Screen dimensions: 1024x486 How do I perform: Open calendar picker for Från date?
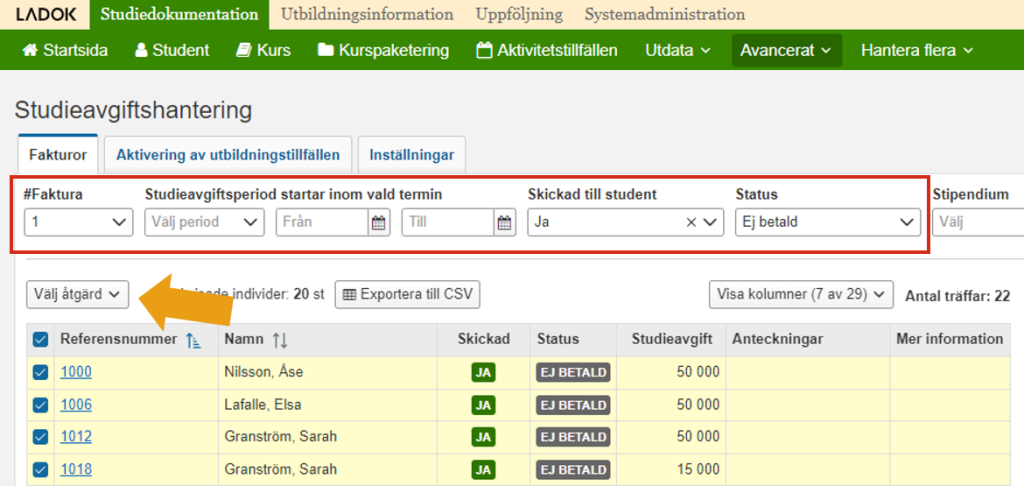tap(379, 223)
